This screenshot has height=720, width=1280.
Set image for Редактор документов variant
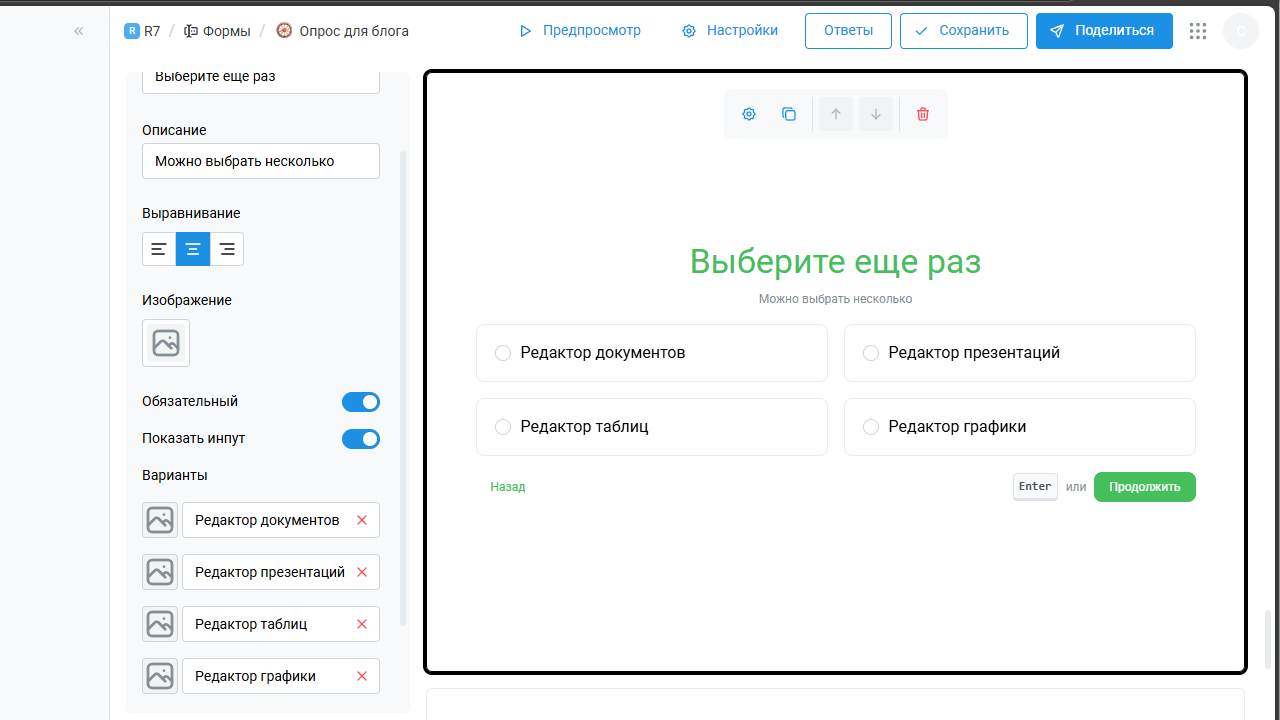click(160, 520)
